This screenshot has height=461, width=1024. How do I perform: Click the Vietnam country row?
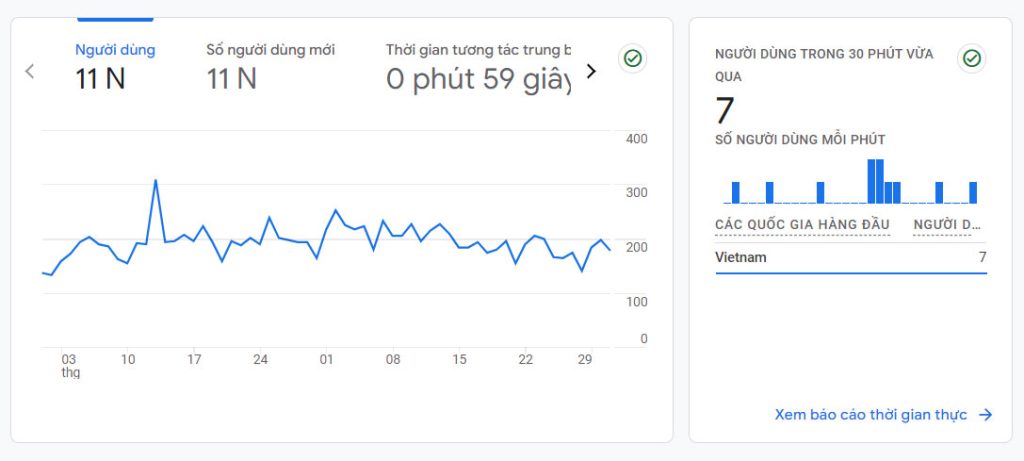click(x=851, y=257)
